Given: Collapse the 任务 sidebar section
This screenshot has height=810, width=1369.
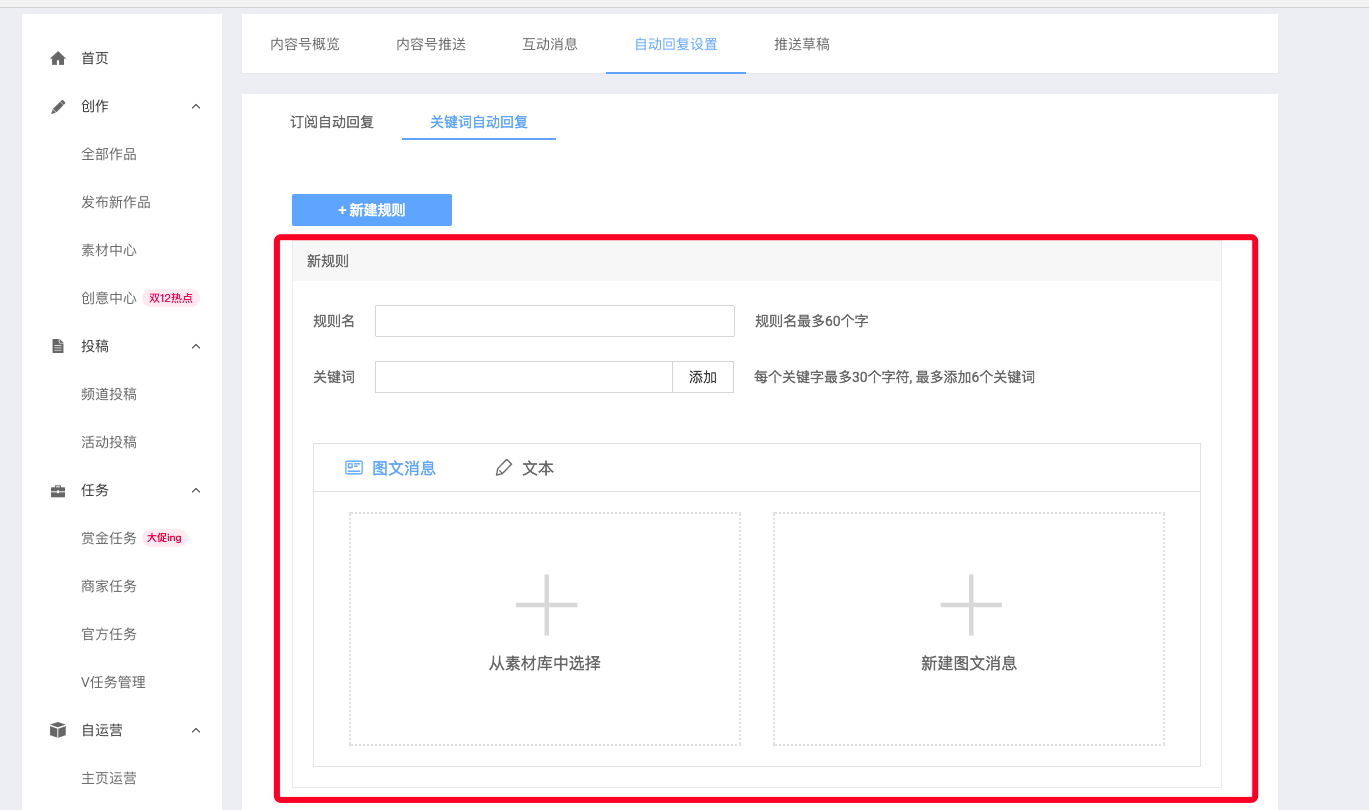Looking at the screenshot, I should pos(196,490).
